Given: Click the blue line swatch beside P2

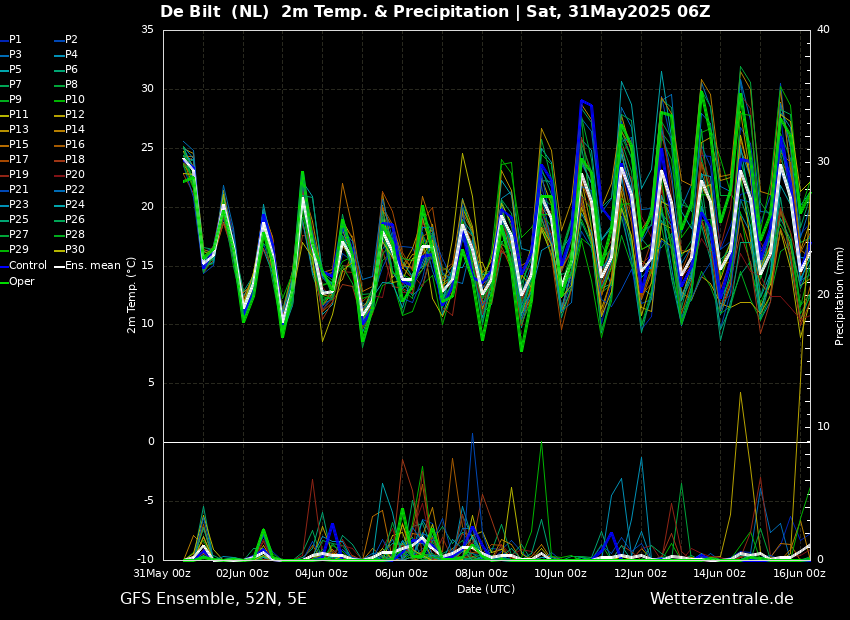Looking at the screenshot, I should pyautogui.click(x=58, y=40).
